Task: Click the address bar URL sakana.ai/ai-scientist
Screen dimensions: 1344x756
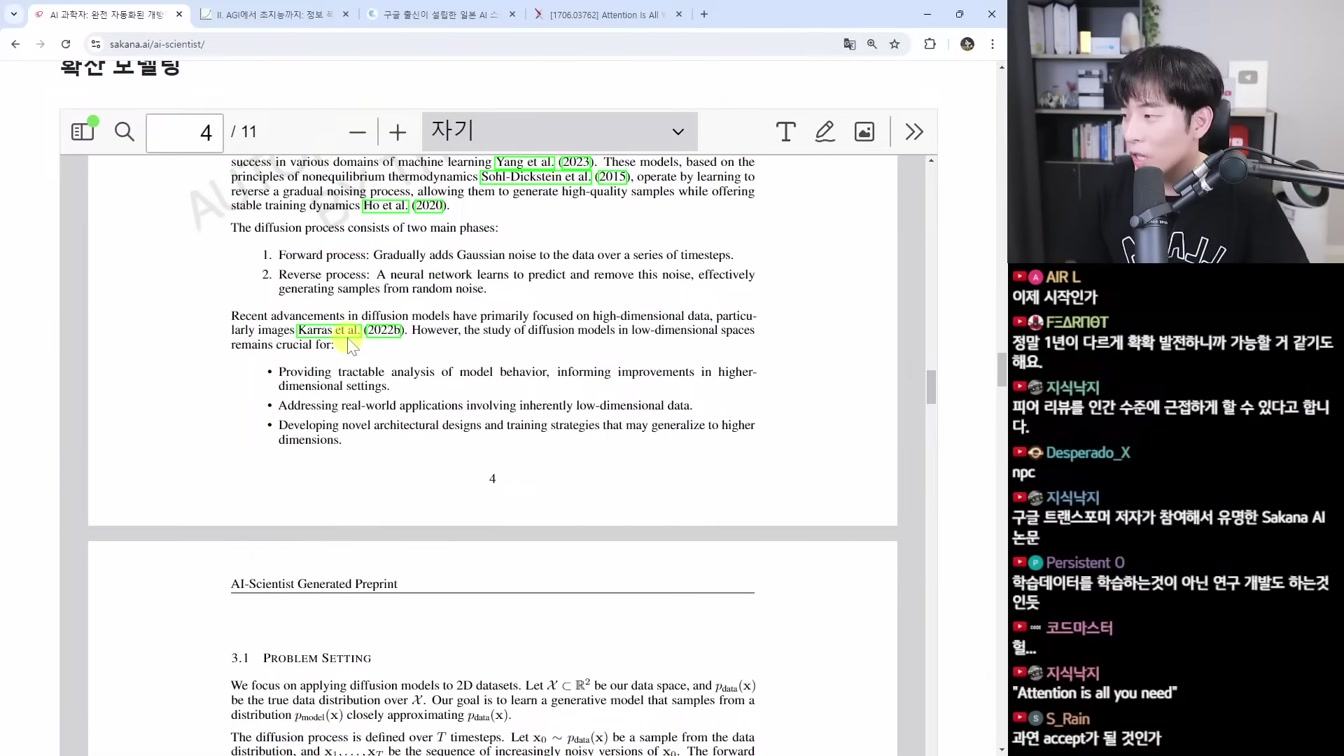Action: 157,44
